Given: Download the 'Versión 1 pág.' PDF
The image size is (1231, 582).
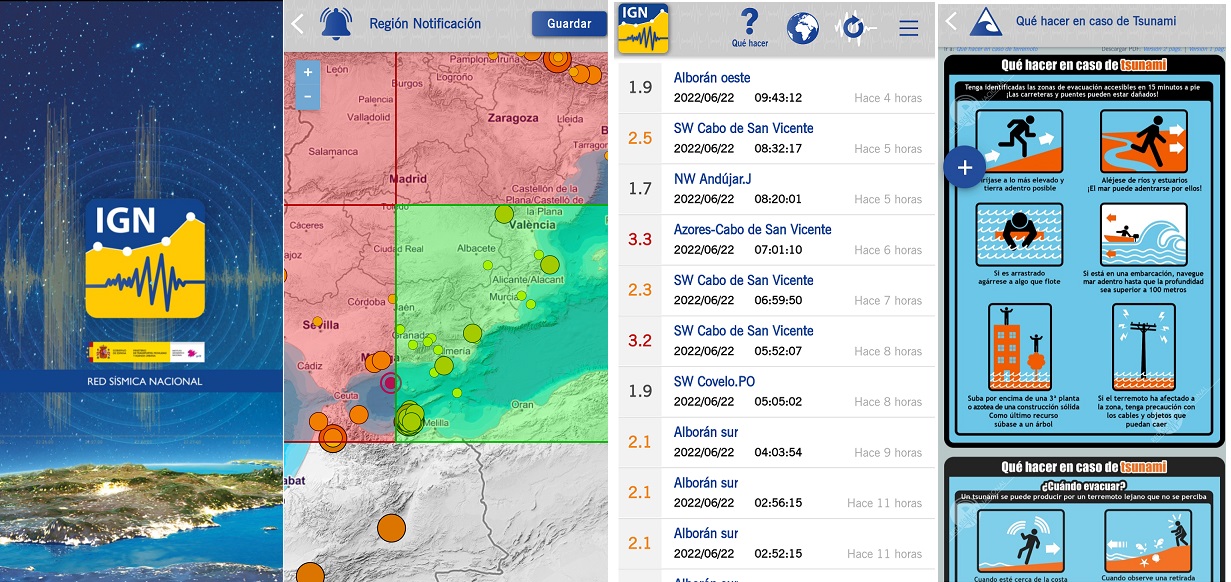Looking at the screenshot, I should click(x=1205, y=48).
